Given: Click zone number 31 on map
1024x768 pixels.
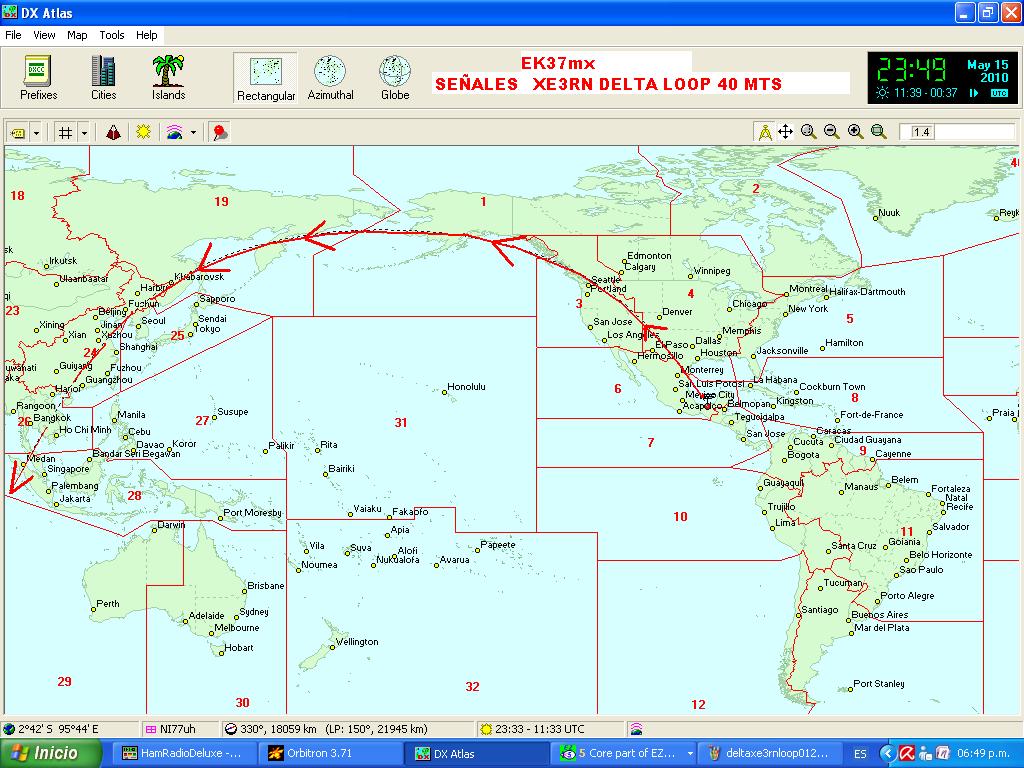Looking at the screenshot, I should pyautogui.click(x=401, y=423).
